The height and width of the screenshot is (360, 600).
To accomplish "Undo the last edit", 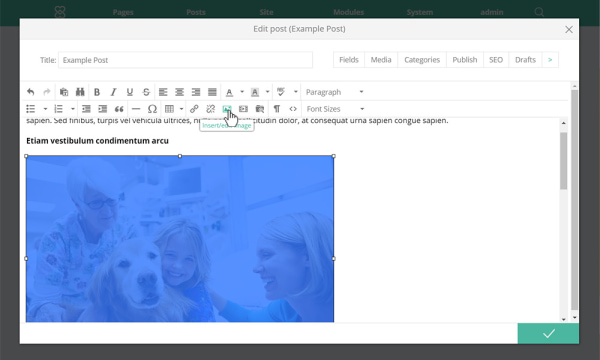I will pyautogui.click(x=31, y=92).
